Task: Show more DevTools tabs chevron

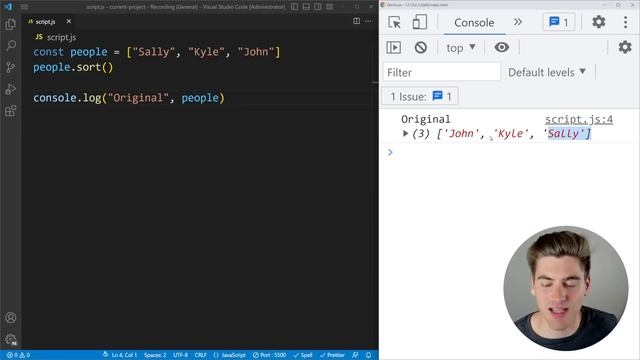Action: click(x=518, y=22)
